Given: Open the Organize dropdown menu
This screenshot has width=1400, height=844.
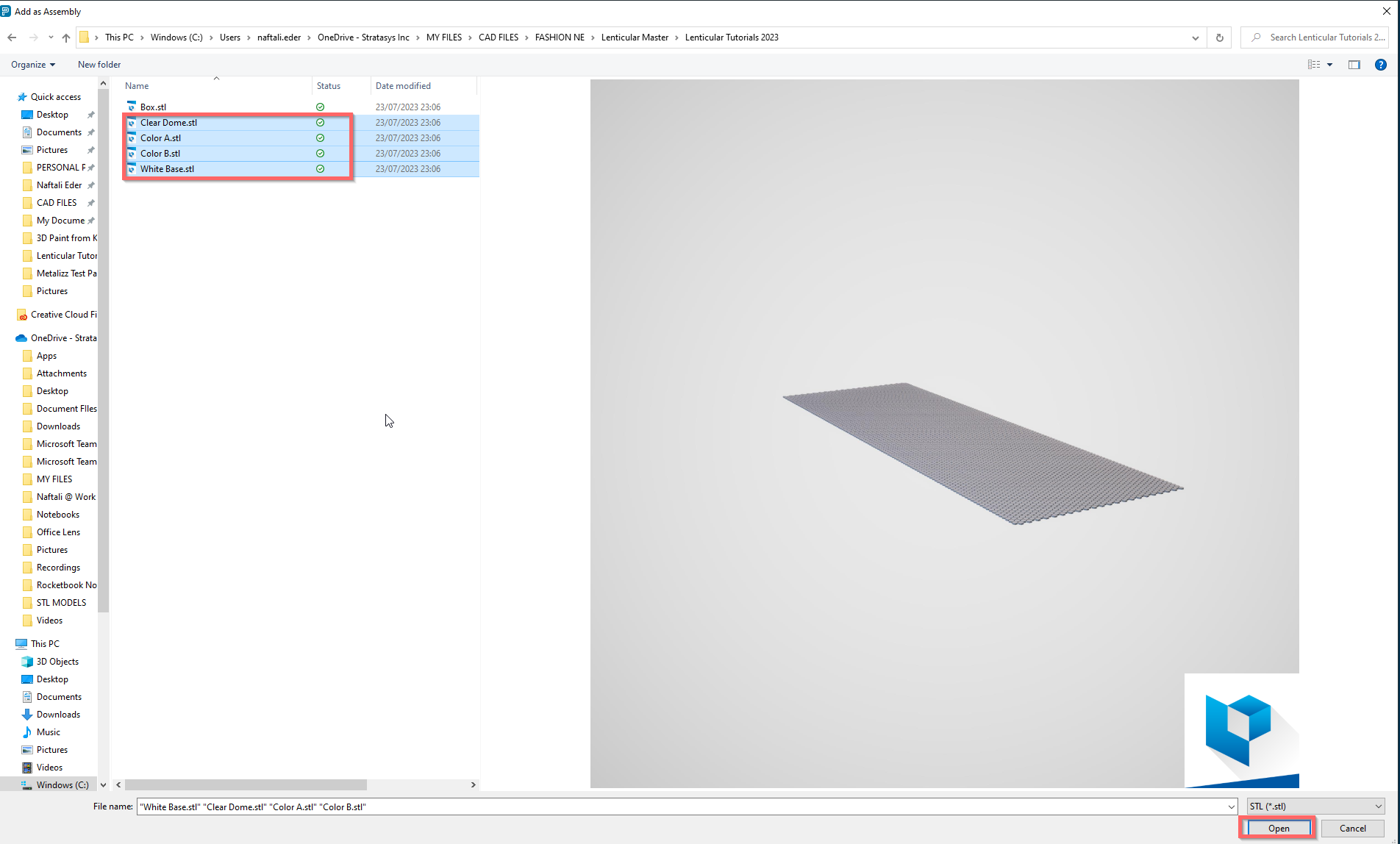Looking at the screenshot, I should tap(33, 65).
